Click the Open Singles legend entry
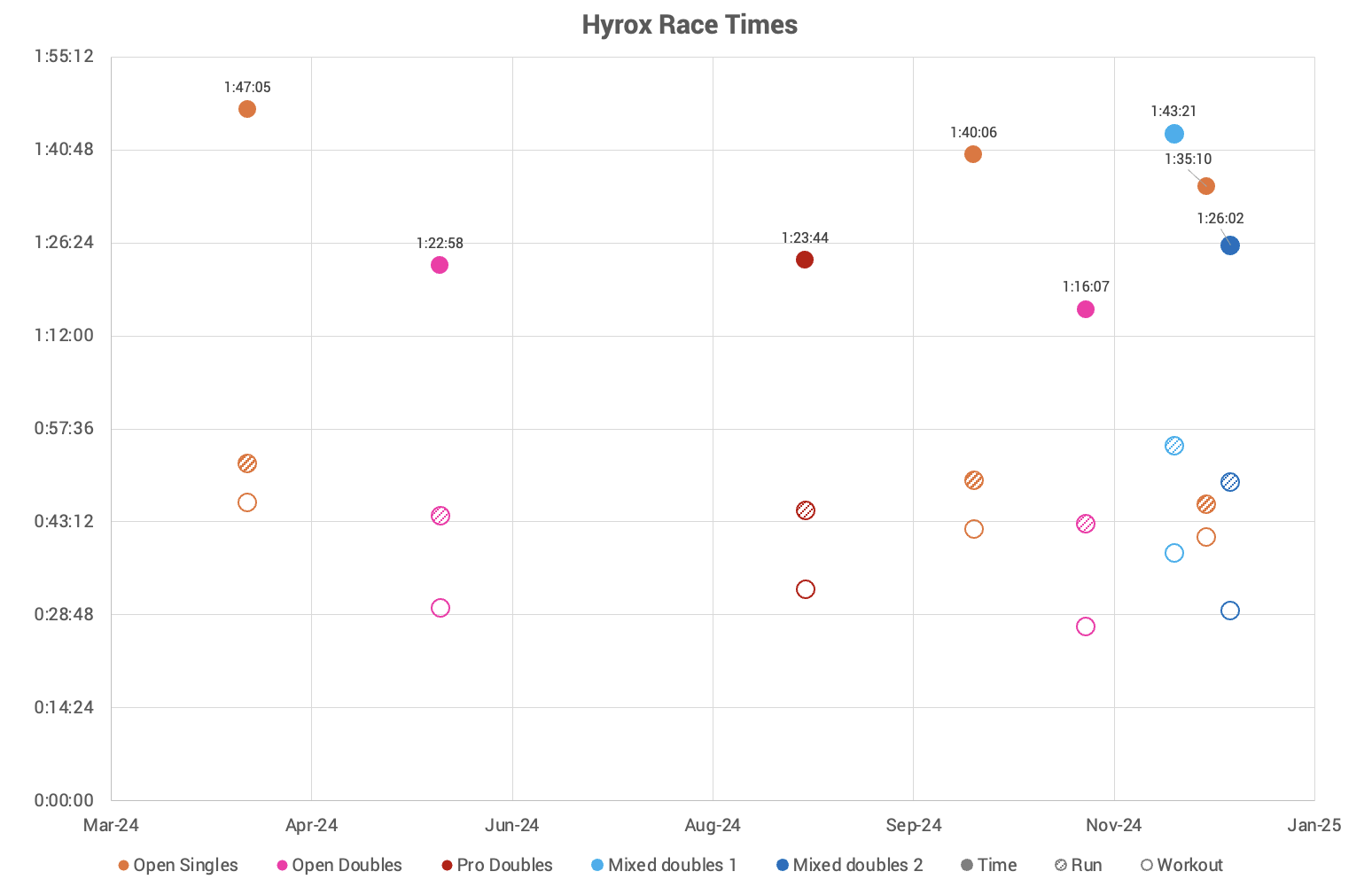 pyautogui.click(x=178, y=865)
